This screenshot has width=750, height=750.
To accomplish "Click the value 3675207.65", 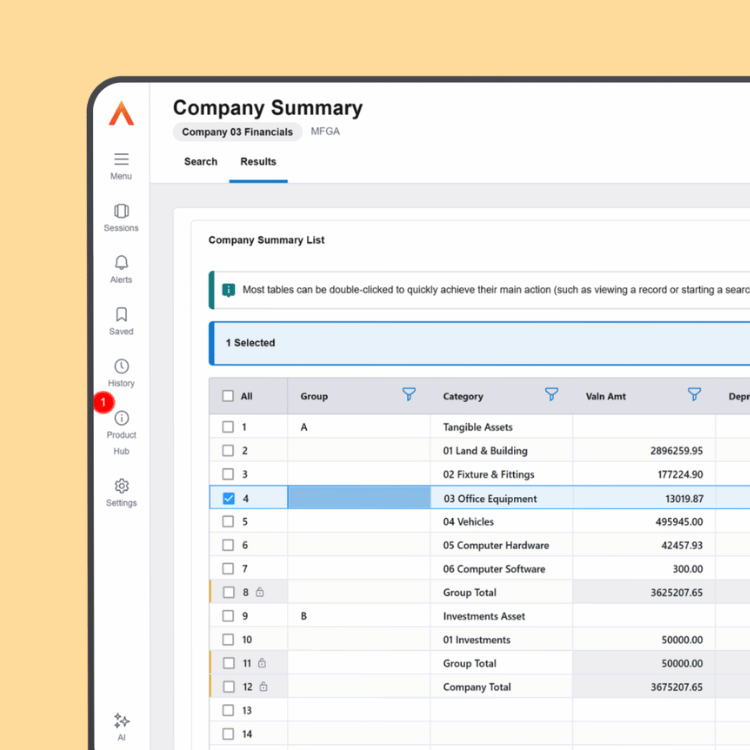I will pos(676,687).
